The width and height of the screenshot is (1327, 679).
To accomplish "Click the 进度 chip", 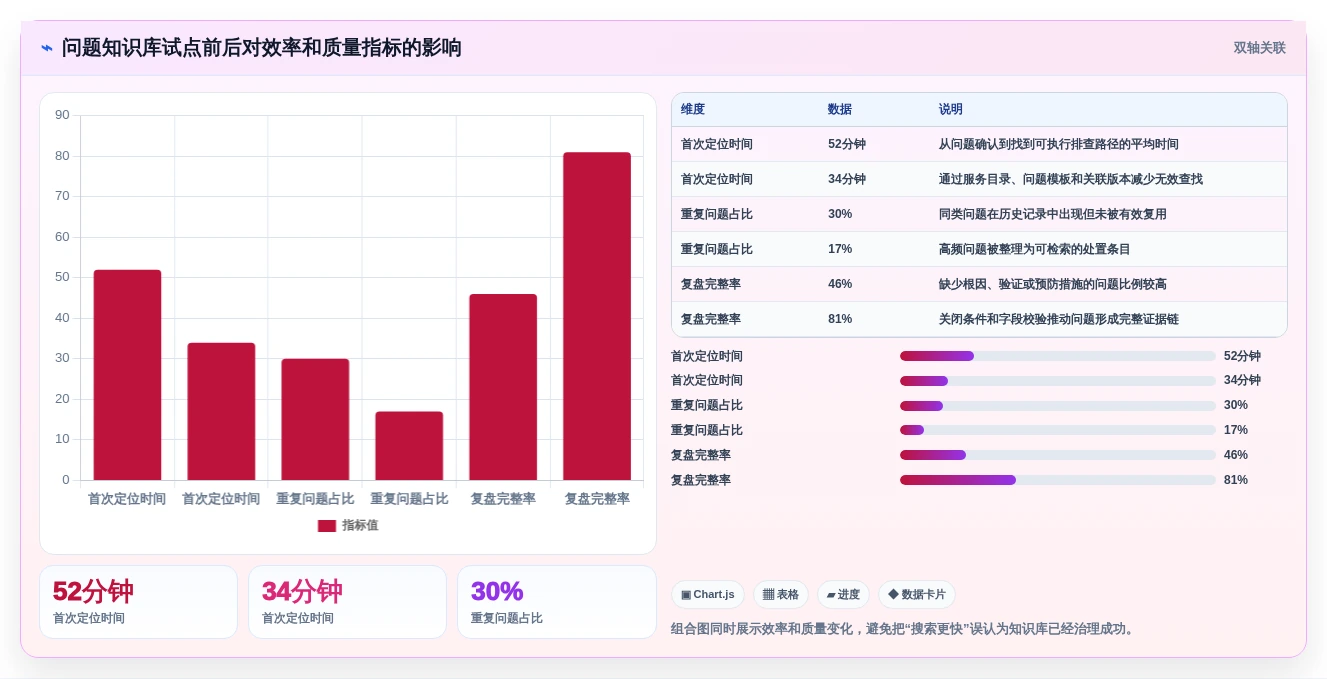I will (843, 595).
